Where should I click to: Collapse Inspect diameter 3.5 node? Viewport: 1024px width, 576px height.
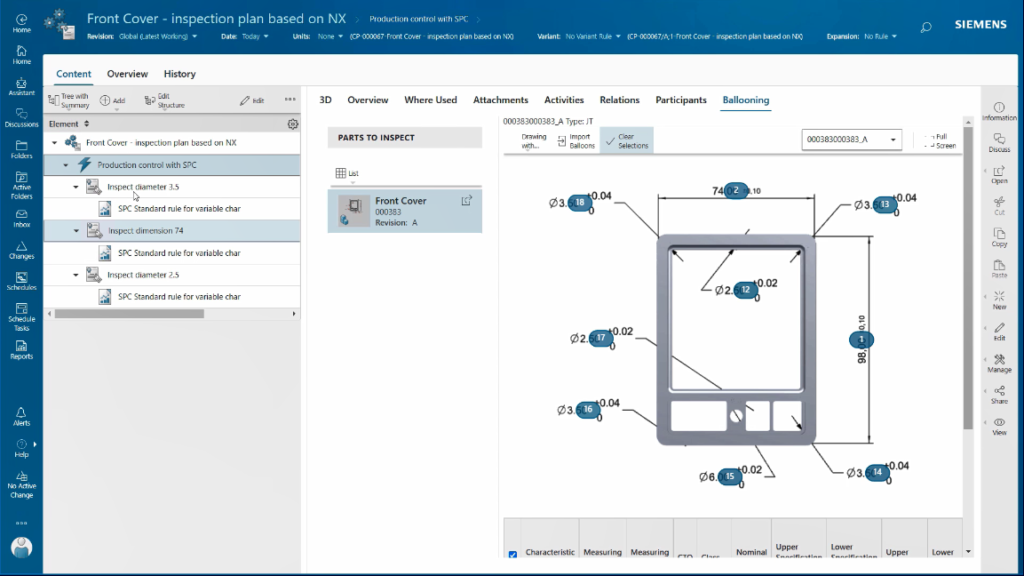pyautogui.click(x=76, y=187)
